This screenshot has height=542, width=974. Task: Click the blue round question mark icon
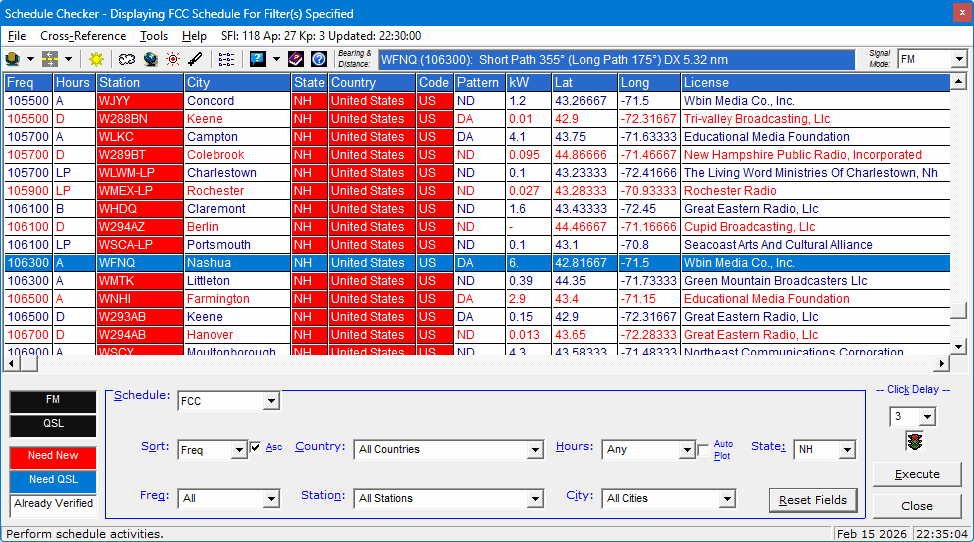pos(318,60)
